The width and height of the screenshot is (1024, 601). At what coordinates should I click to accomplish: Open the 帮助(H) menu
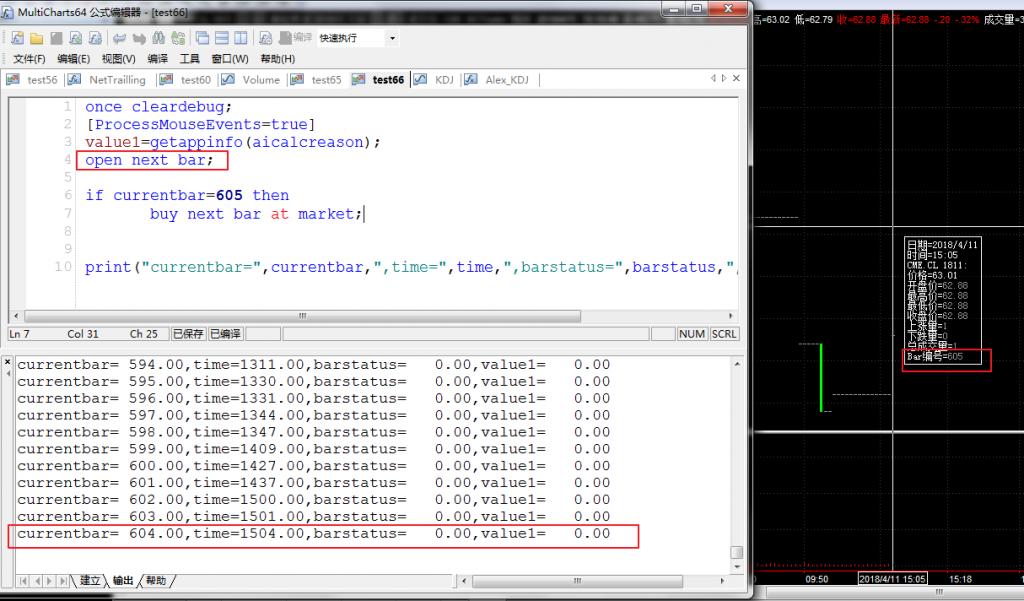click(x=278, y=59)
